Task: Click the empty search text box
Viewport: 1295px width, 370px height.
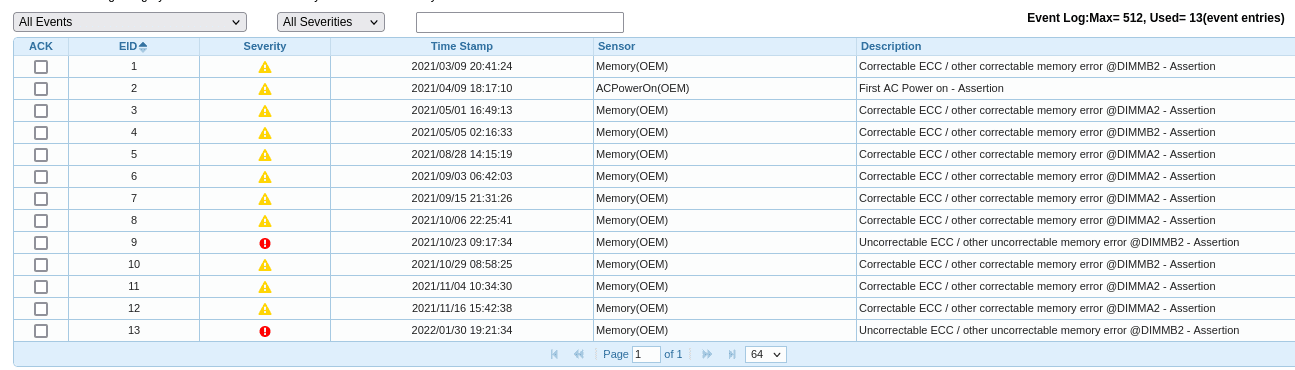Action: pos(520,22)
